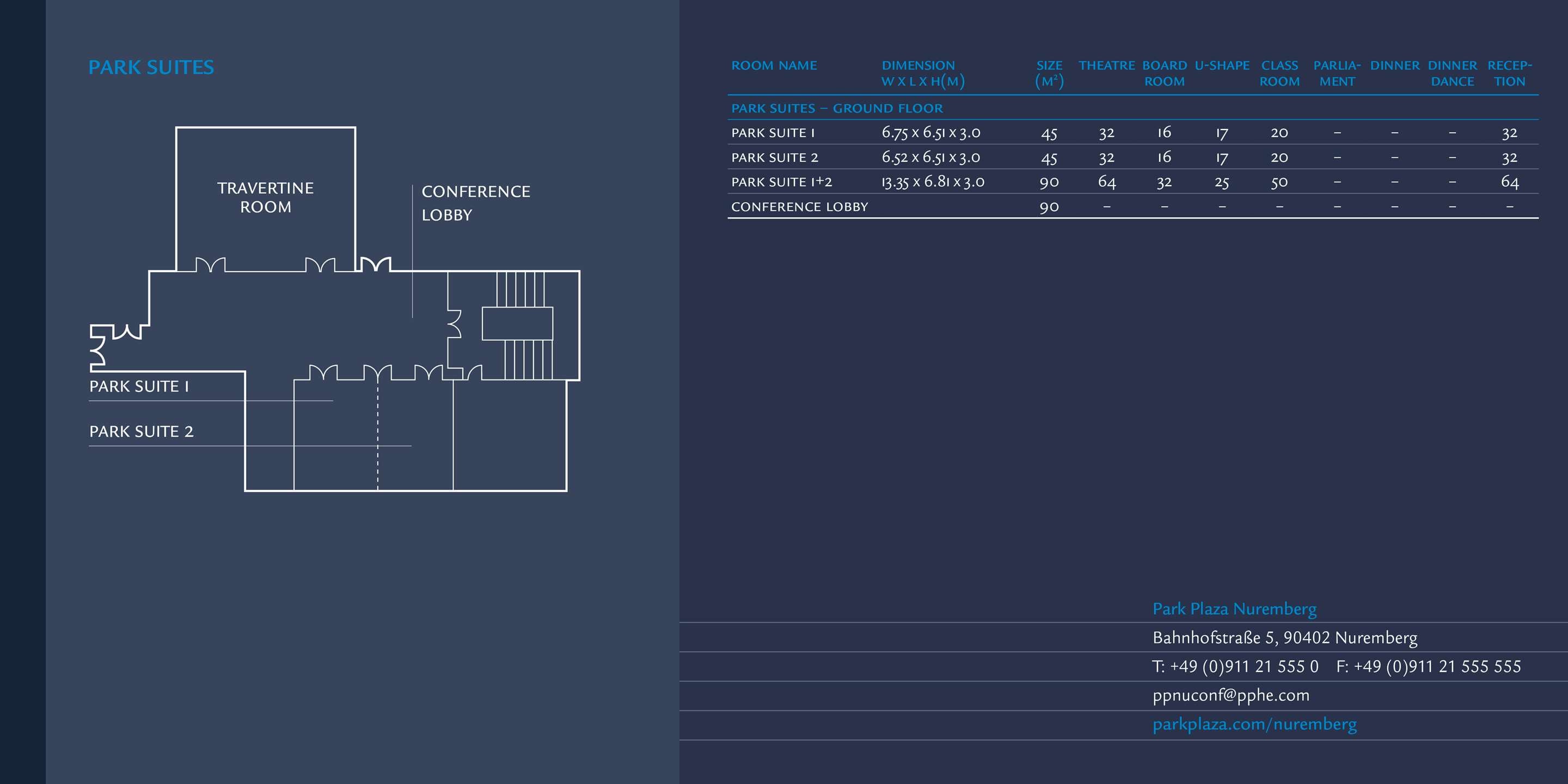This screenshot has height=784, width=1568.
Task: Click the Conference Lobby floorplan label
Action: click(x=475, y=203)
